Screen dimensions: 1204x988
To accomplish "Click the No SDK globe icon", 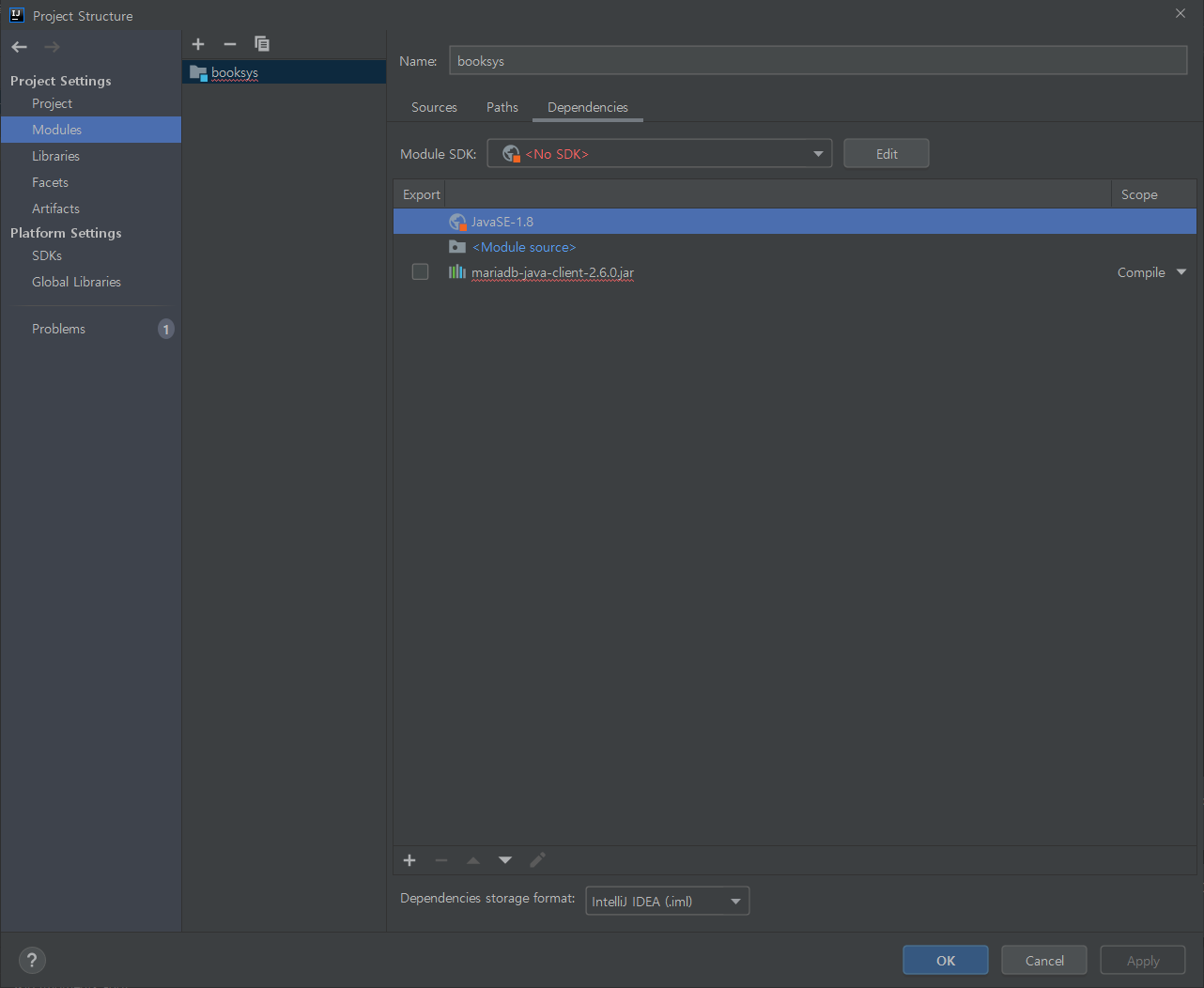I will click(x=512, y=154).
